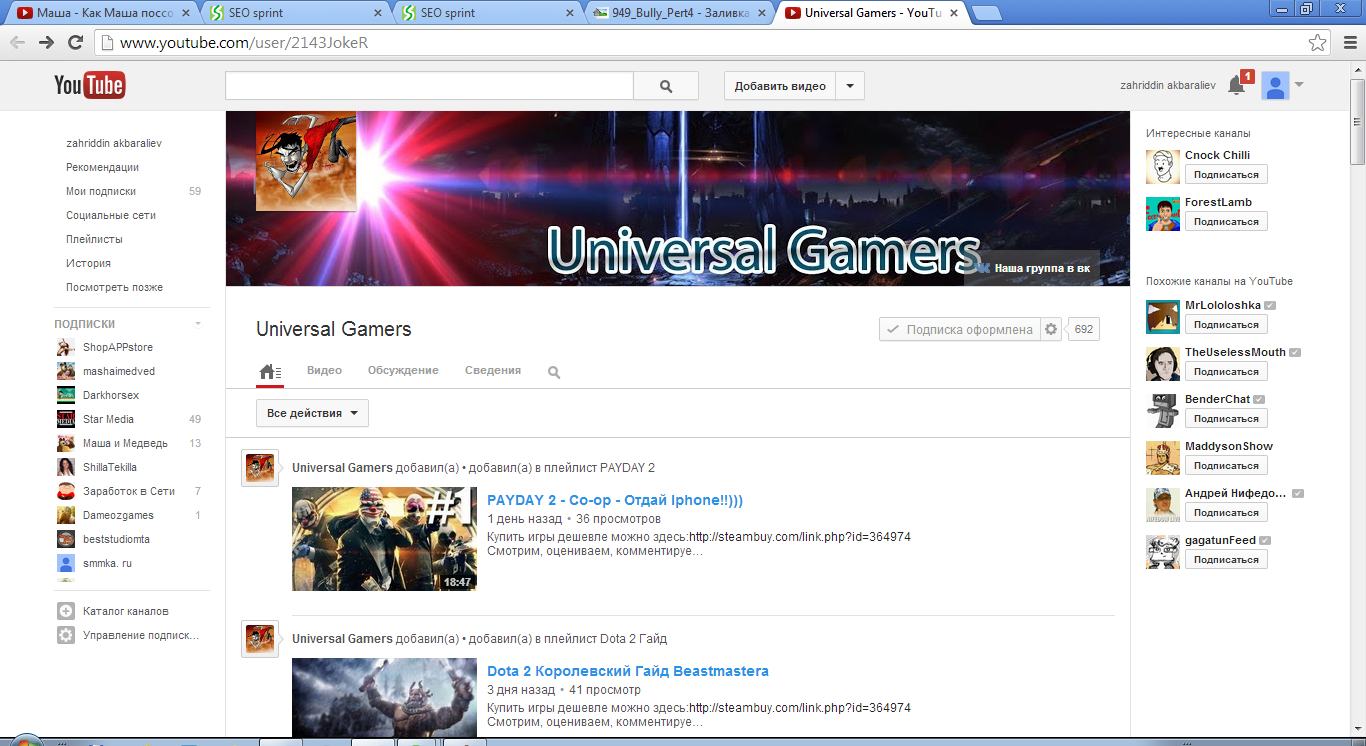Open Каталог каналов
Image resolution: width=1366 pixels, height=746 pixels.
pos(125,611)
